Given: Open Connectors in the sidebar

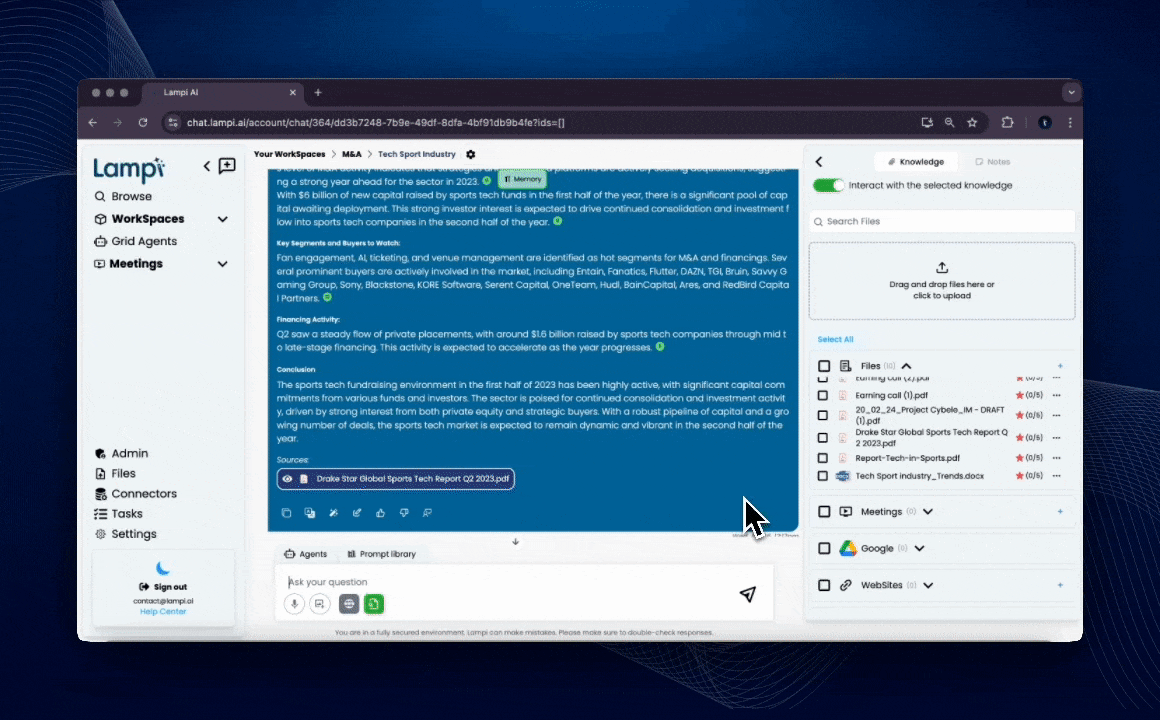Looking at the screenshot, I should pos(136,494).
